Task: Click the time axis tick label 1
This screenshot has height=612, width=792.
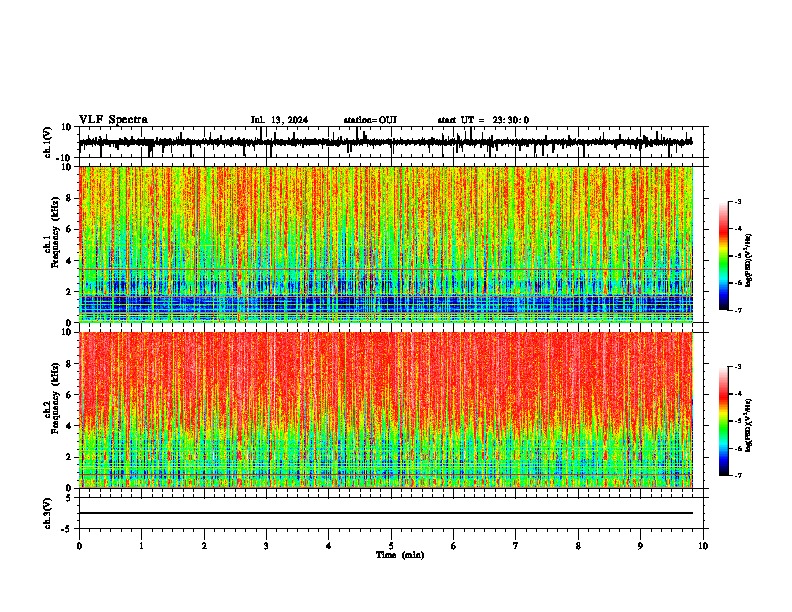Action: (x=142, y=546)
